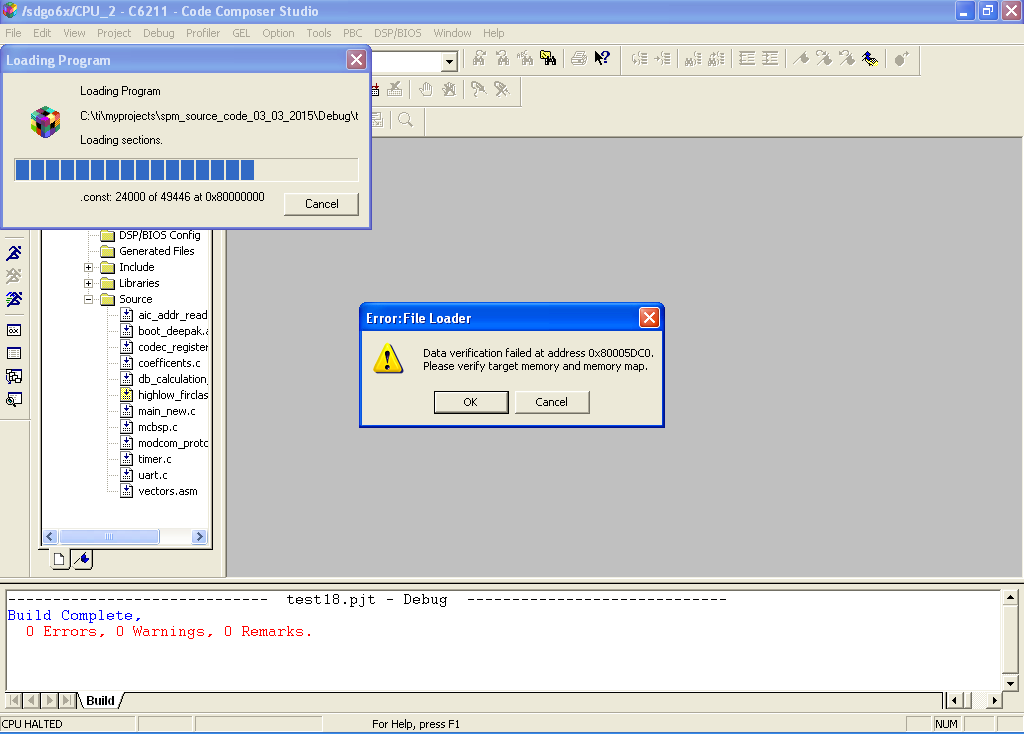This screenshot has height=734, width=1024.
Task: Select mcbsp.c in project tree
Action: click(157, 427)
